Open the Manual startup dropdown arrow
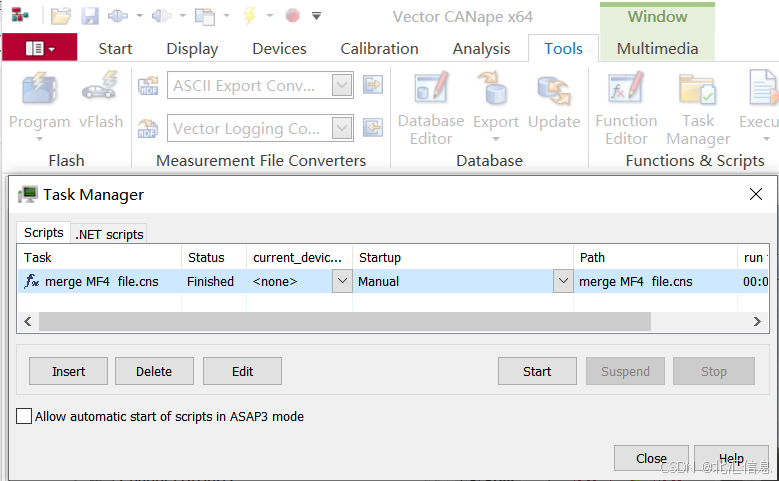The image size is (779, 481). [x=563, y=281]
